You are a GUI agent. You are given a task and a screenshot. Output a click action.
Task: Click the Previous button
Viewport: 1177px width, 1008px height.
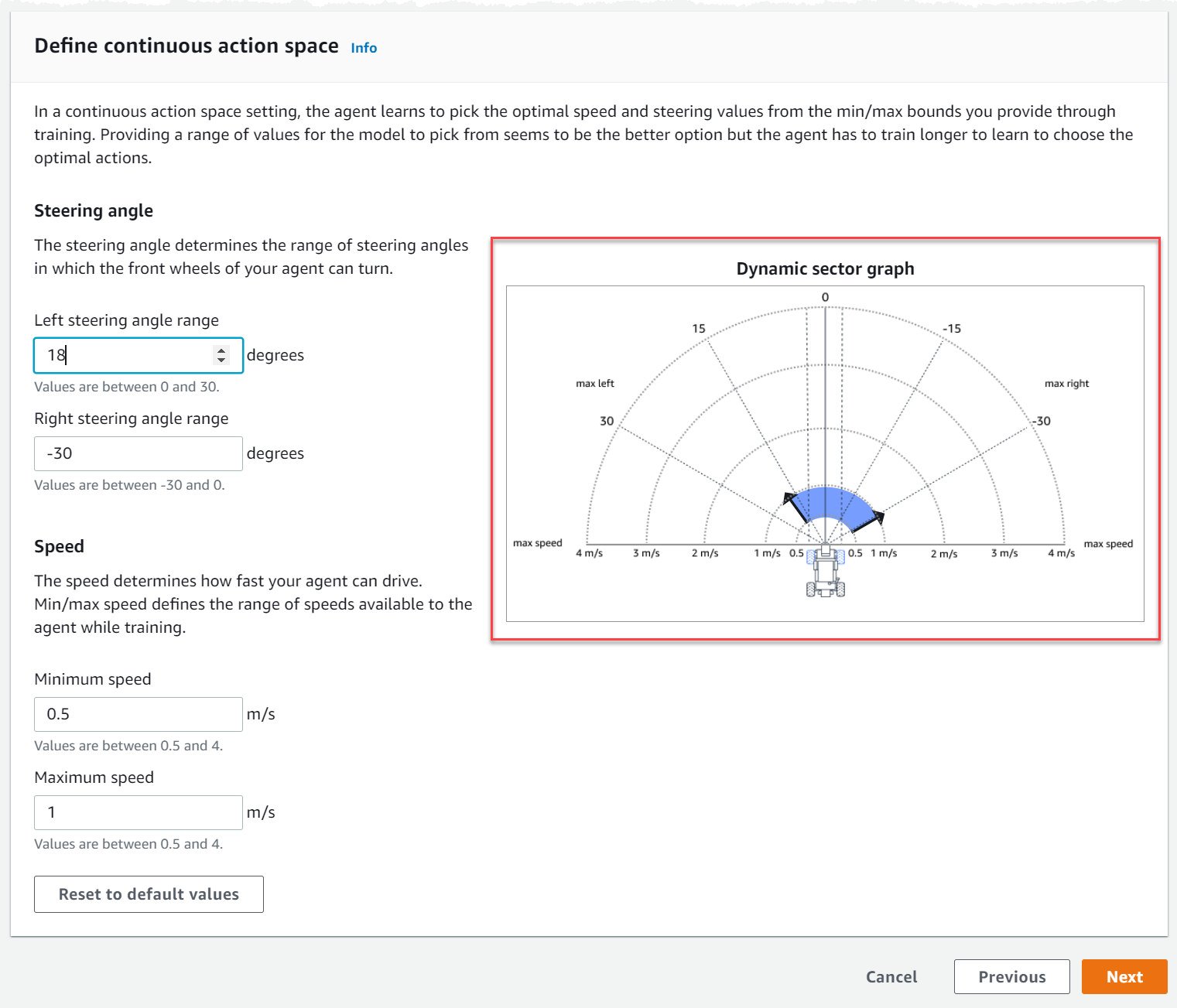(1011, 976)
